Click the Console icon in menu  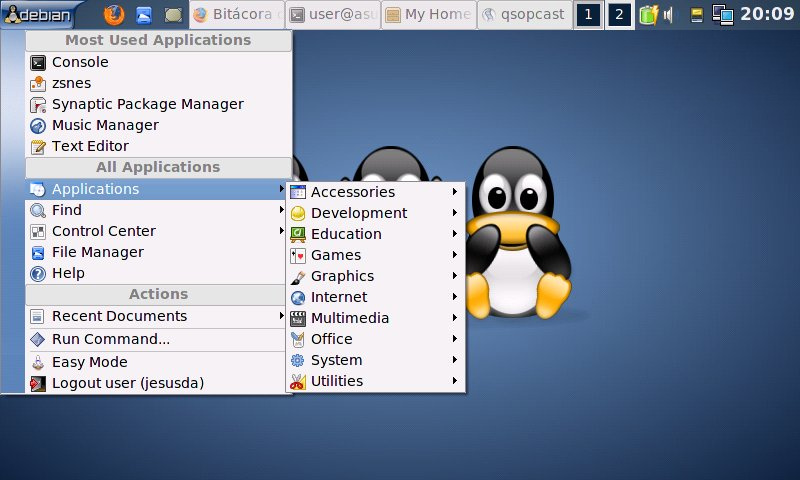[38, 63]
